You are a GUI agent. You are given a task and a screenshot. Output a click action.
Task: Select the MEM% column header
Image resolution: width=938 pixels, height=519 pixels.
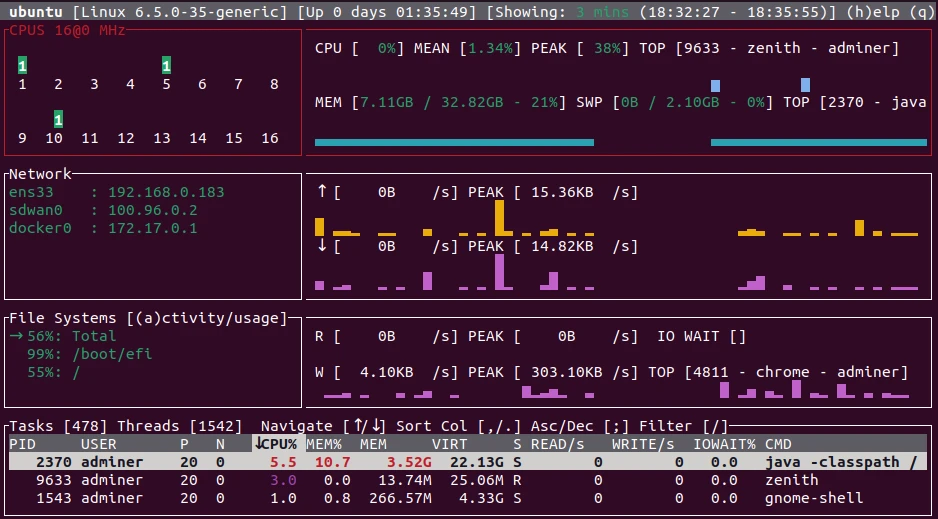[x=325, y=444]
